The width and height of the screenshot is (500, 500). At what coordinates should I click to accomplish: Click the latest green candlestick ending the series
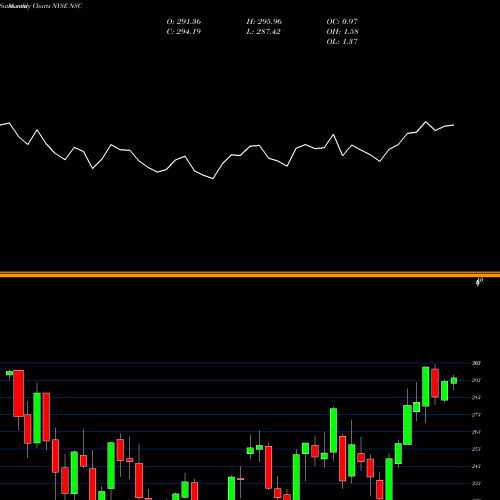[x=454, y=381]
